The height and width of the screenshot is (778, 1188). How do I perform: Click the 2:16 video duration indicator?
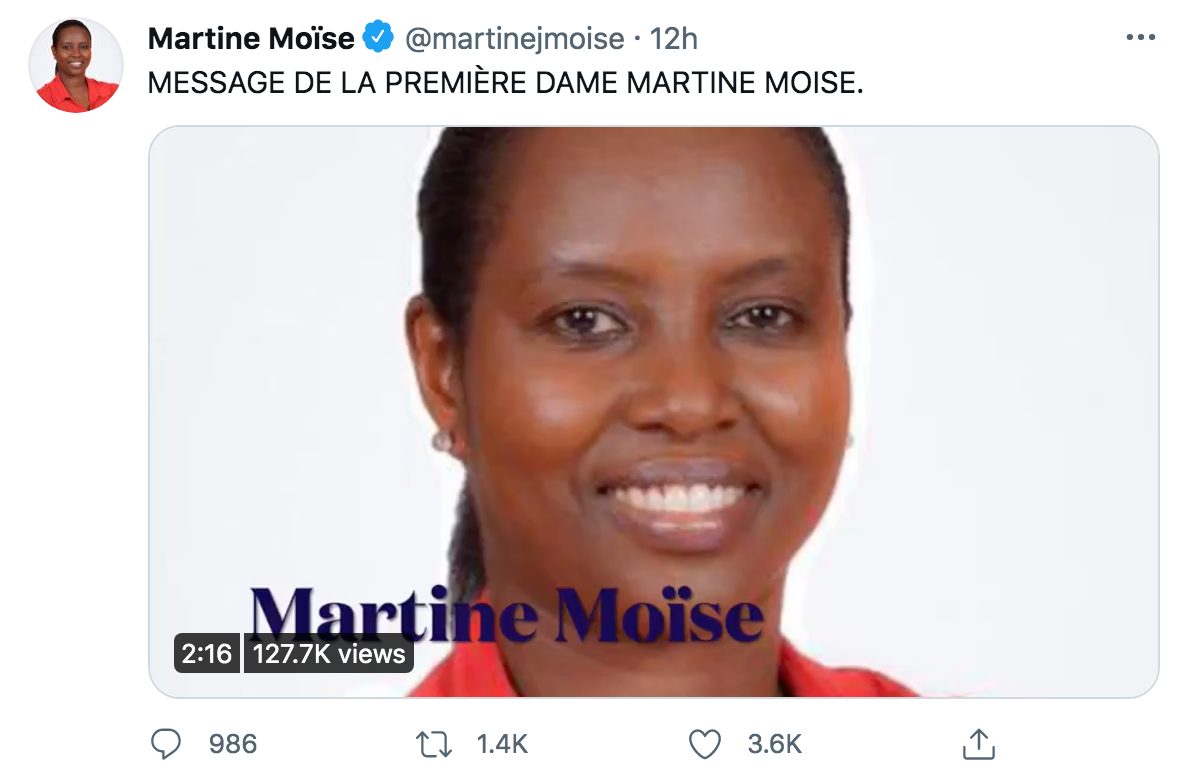(x=206, y=653)
